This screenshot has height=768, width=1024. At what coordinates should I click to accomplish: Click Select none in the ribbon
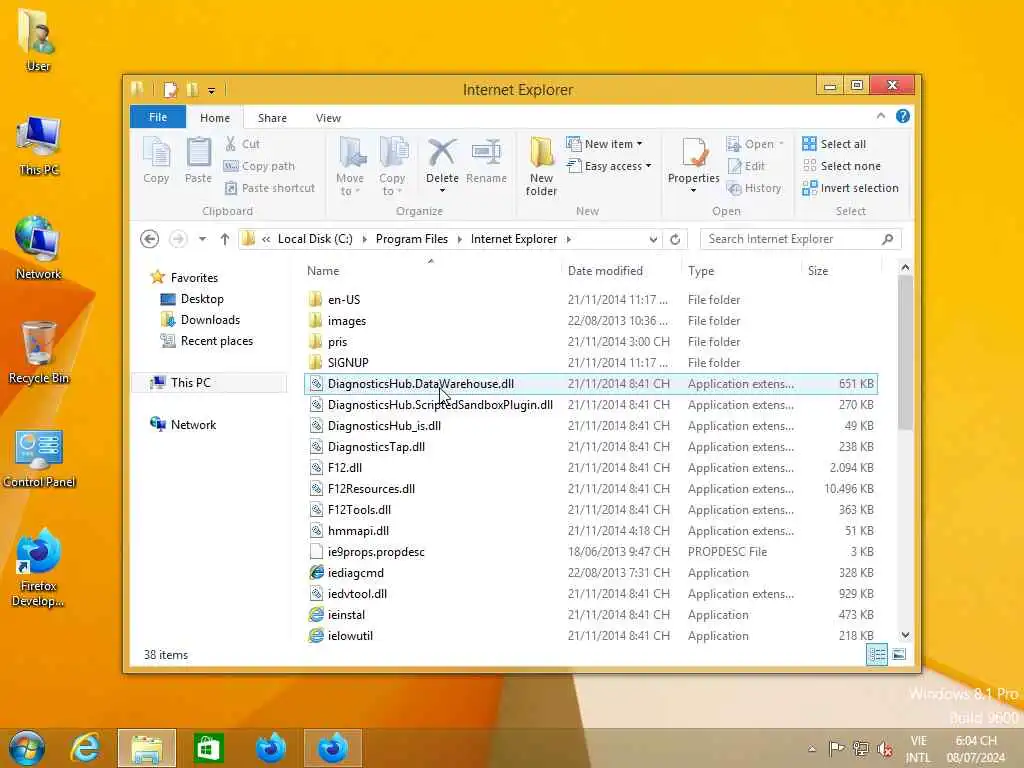pos(842,166)
